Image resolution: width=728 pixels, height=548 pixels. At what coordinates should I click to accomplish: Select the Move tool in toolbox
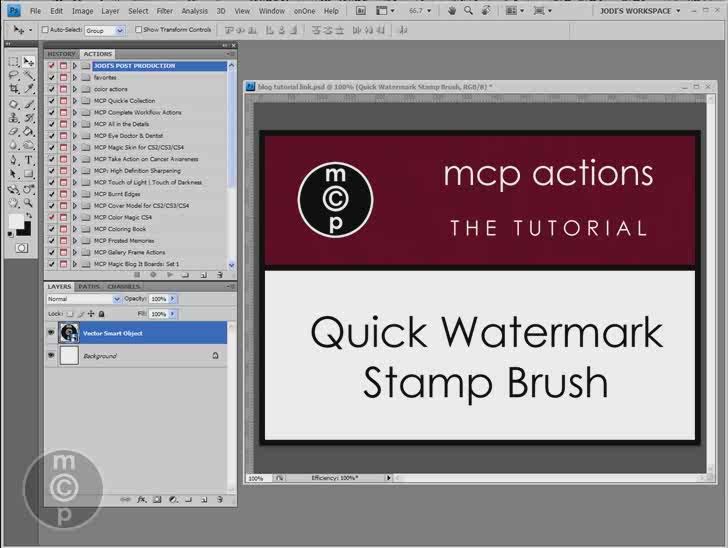(28, 62)
